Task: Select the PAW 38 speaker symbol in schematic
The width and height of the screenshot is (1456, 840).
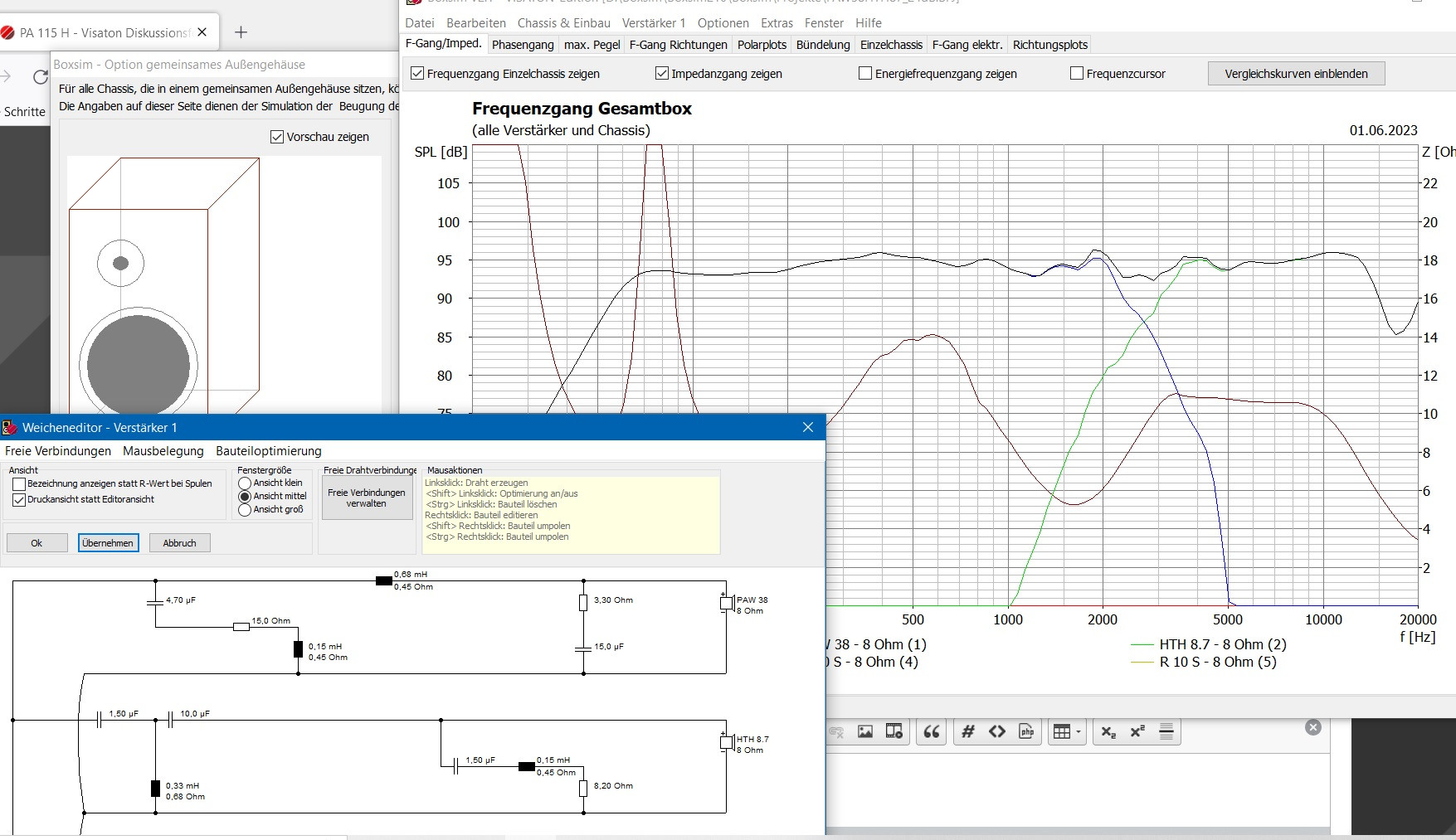Action: pyautogui.click(x=726, y=603)
